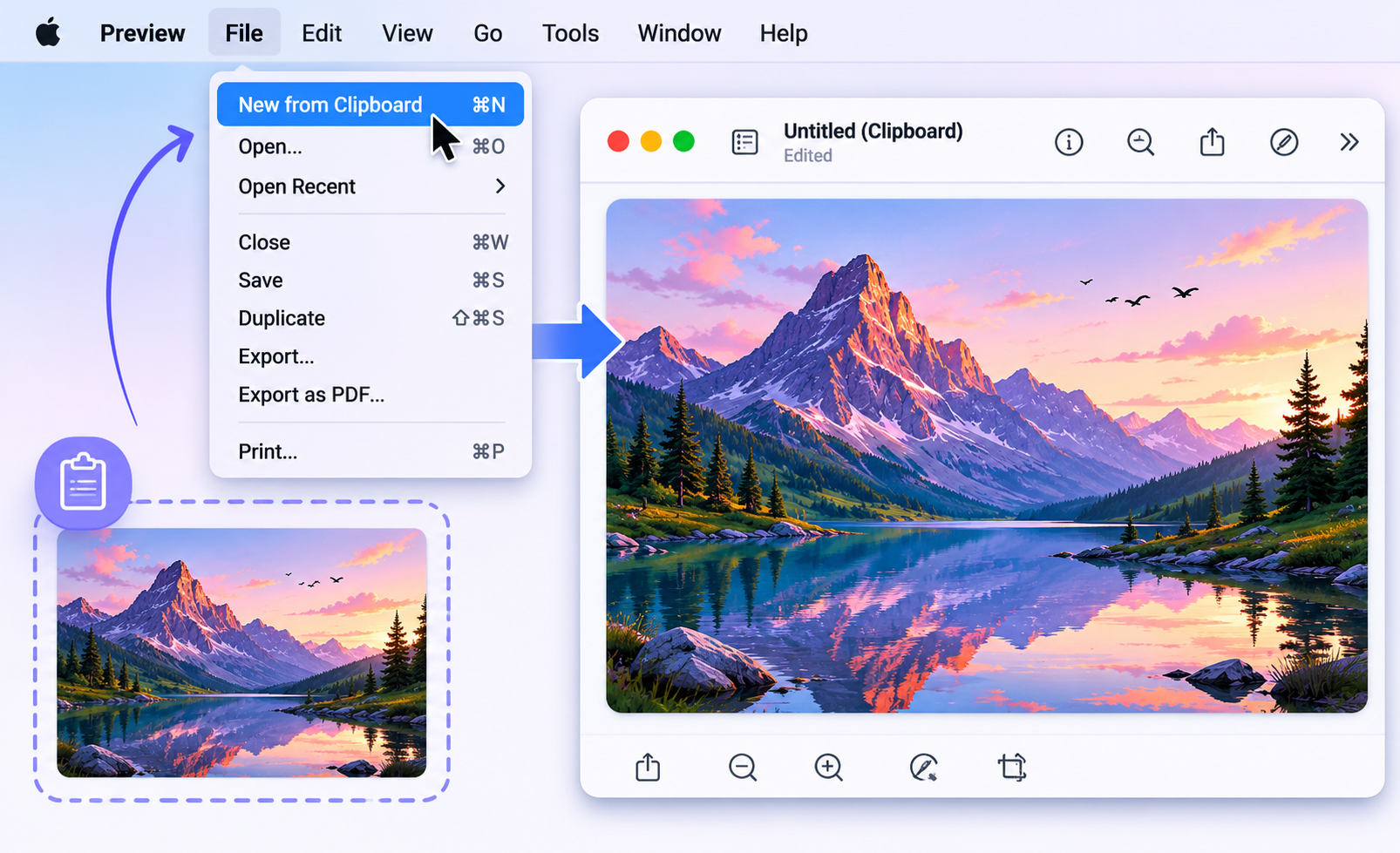Viewport: 1400px width, 853px height.
Task: Open the Edit menu
Action: pyautogui.click(x=322, y=33)
